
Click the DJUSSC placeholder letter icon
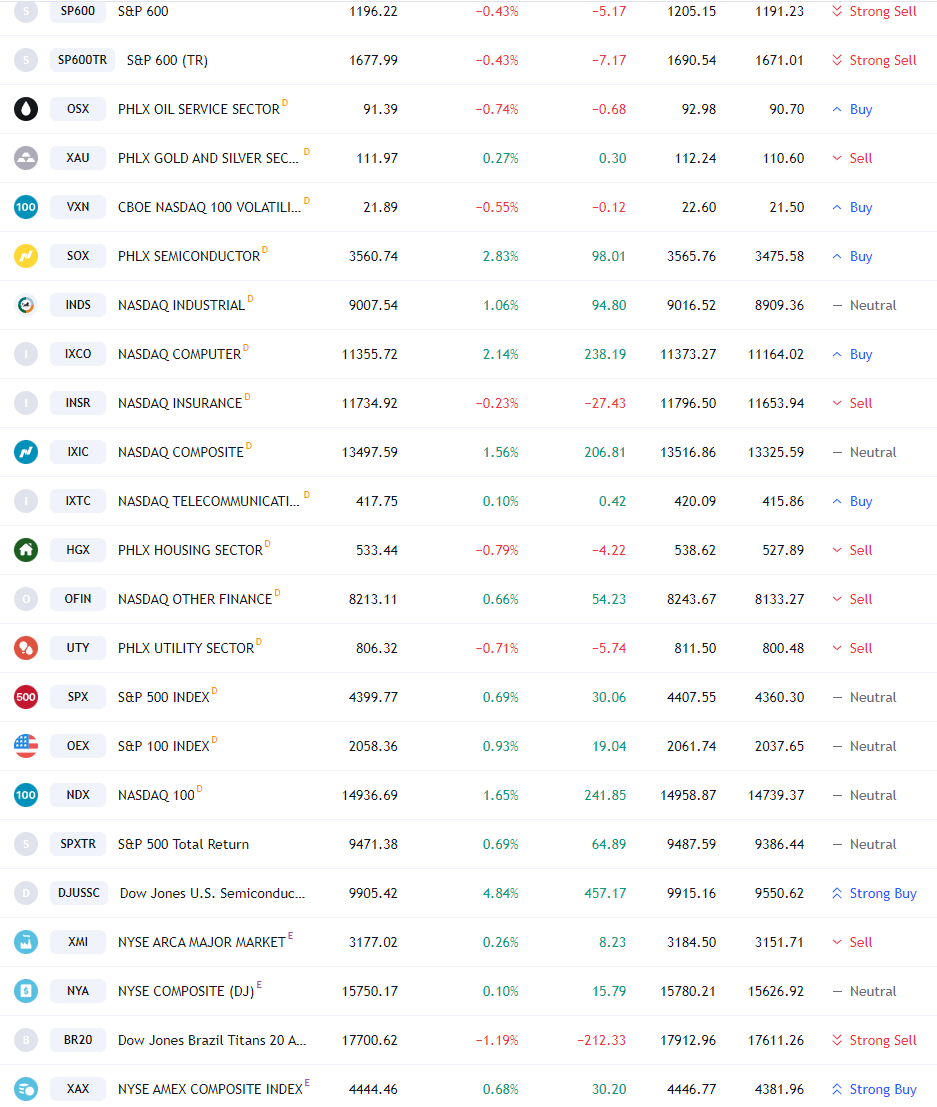[26, 893]
